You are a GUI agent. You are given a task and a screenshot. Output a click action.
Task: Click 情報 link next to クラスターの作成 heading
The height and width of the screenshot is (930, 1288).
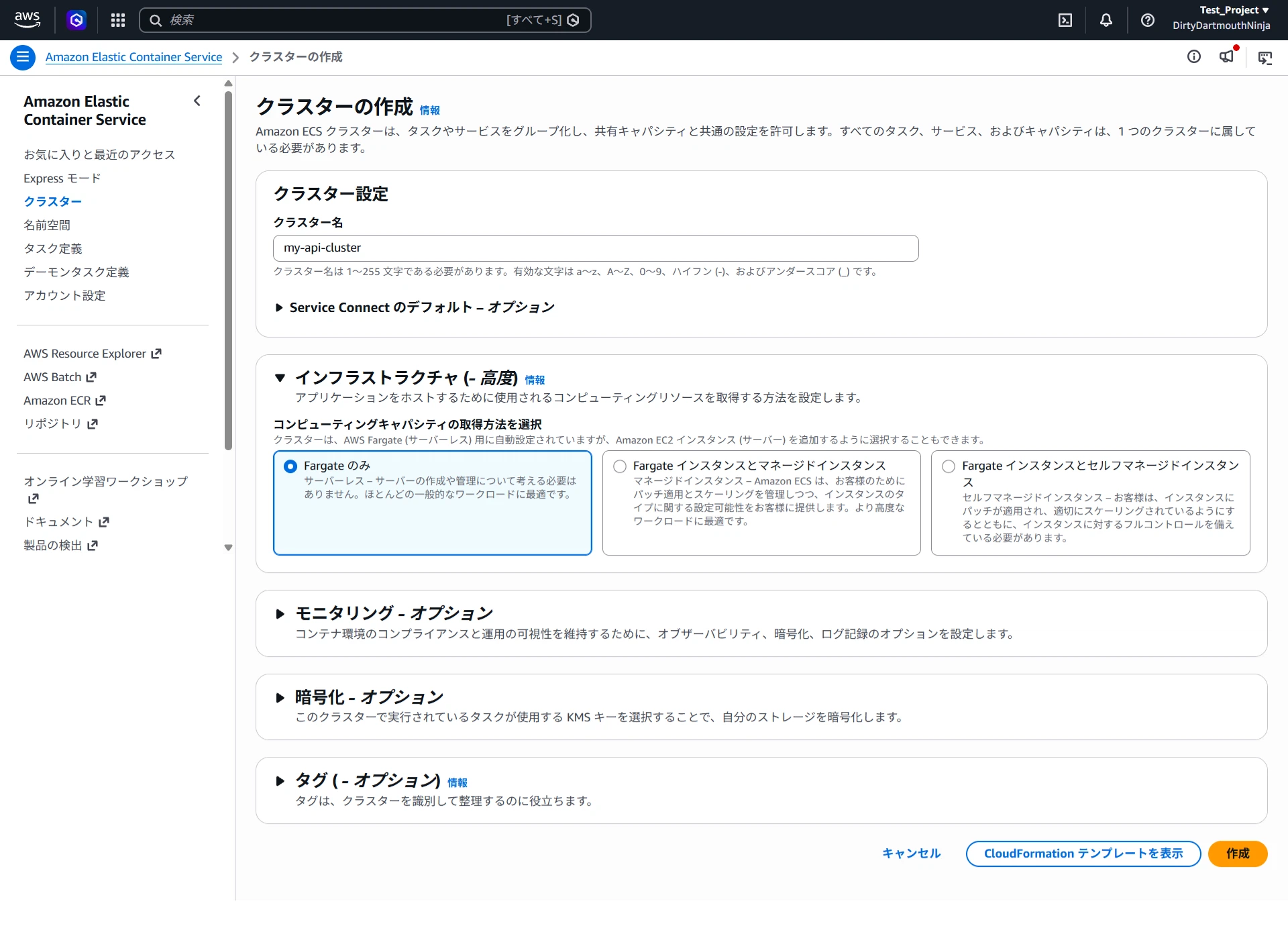point(430,110)
